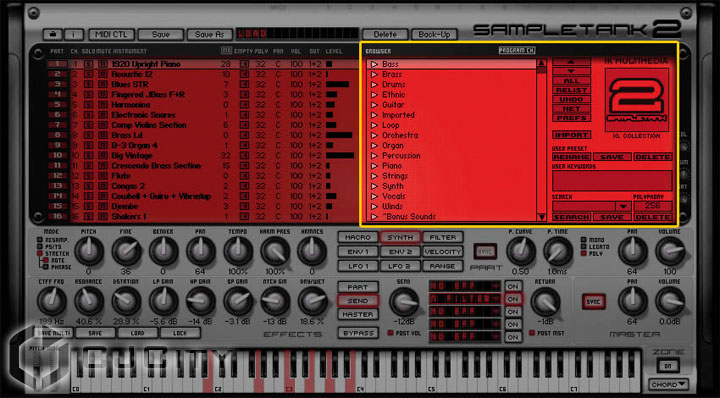Click the User Keywords input field
Image resolution: width=720 pixels, height=398 pixels.
612,180
